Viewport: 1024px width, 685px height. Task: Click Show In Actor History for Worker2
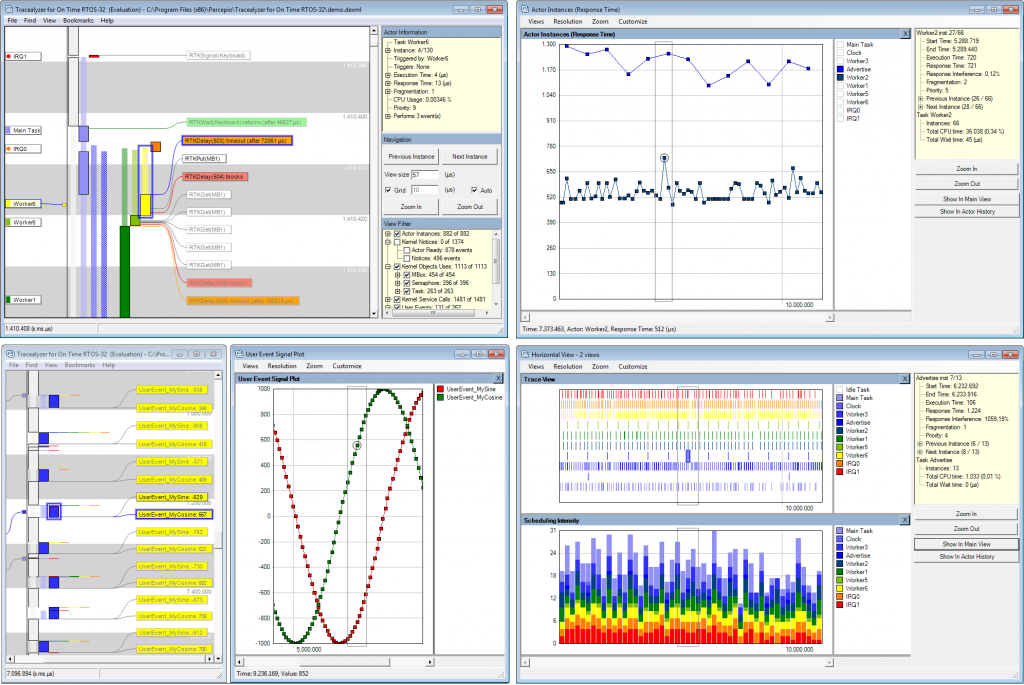[x=967, y=212]
